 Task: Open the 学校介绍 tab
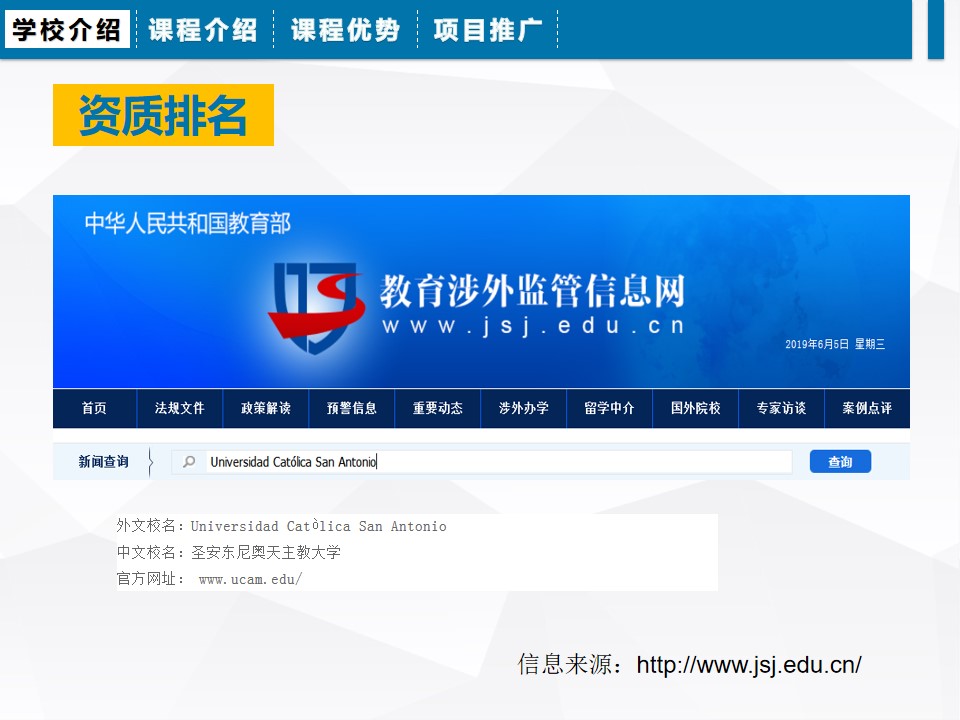coord(67,29)
